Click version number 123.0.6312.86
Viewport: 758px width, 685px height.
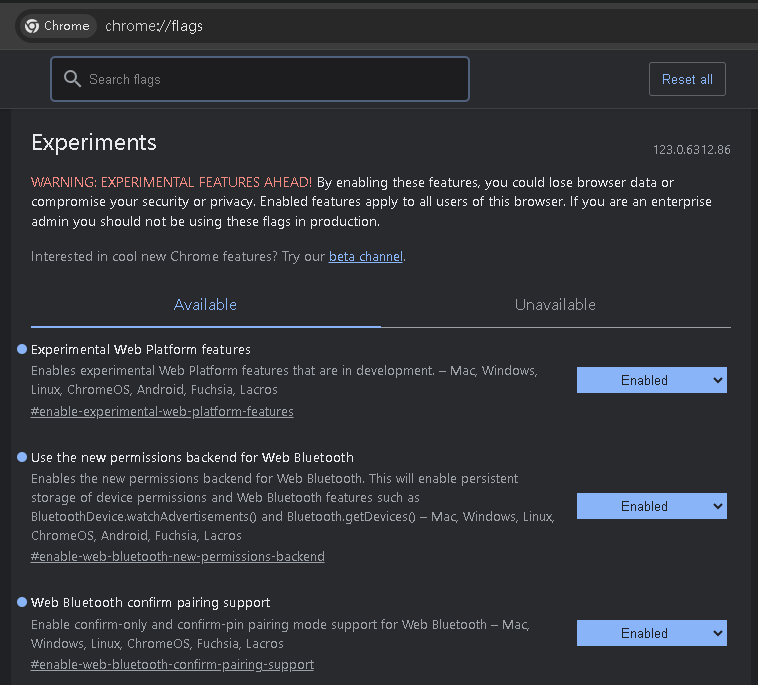tap(692, 149)
